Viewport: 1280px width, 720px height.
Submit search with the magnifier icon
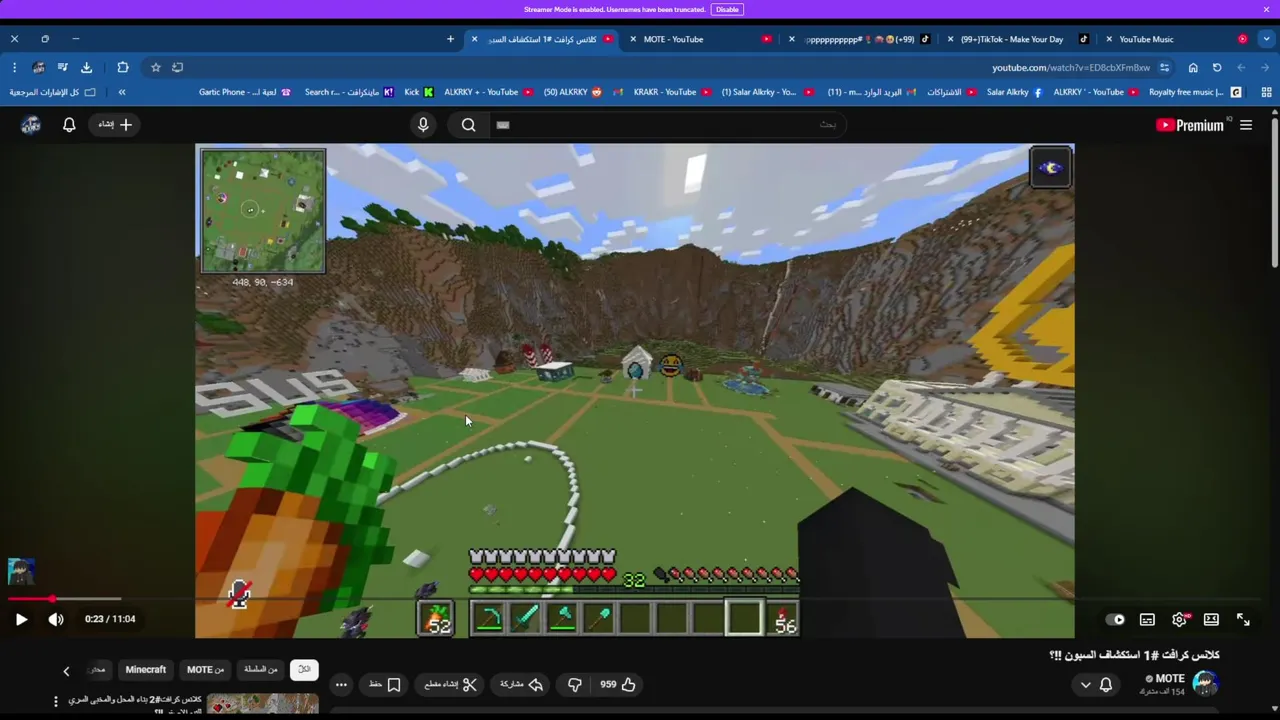click(469, 125)
